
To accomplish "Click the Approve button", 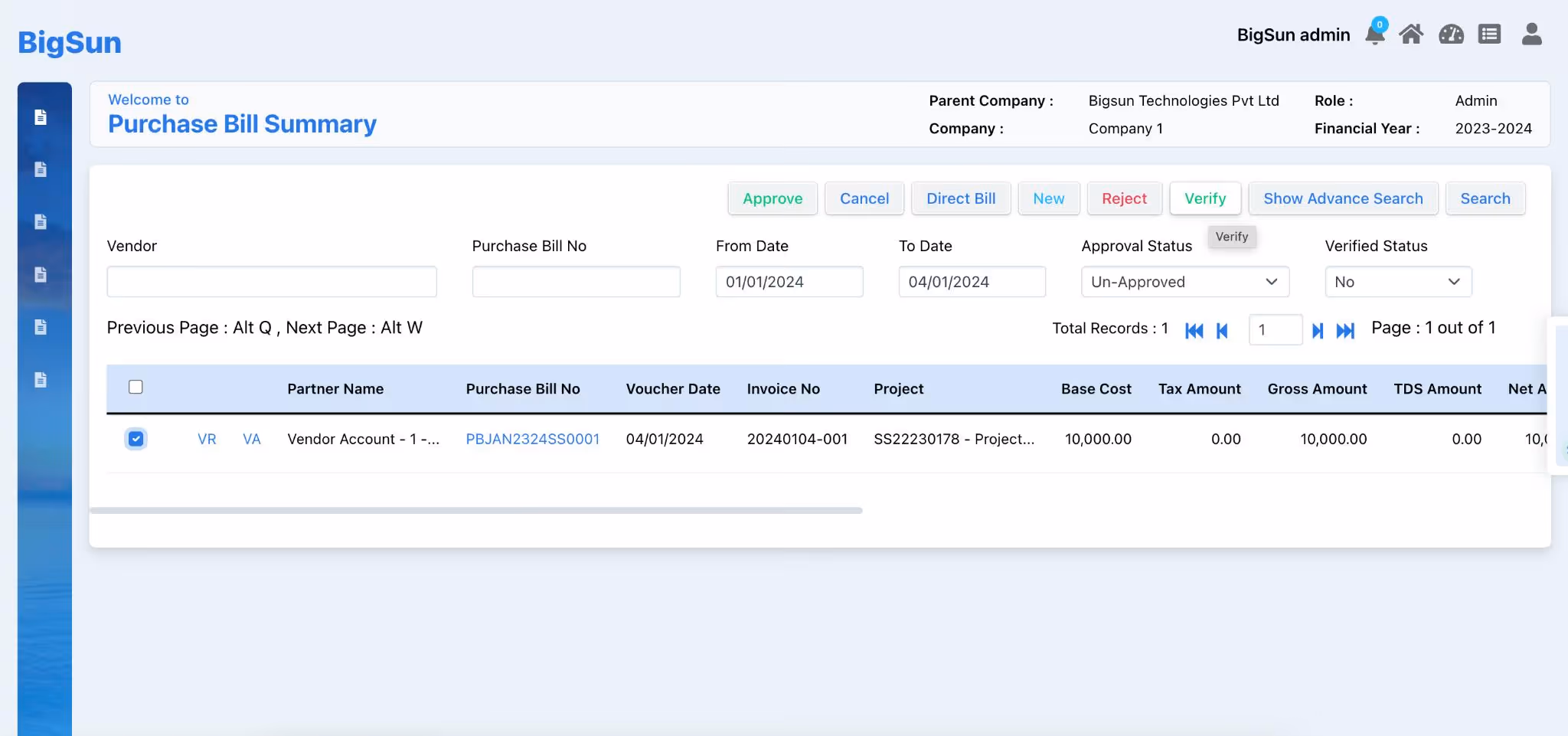I will click(773, 198).
